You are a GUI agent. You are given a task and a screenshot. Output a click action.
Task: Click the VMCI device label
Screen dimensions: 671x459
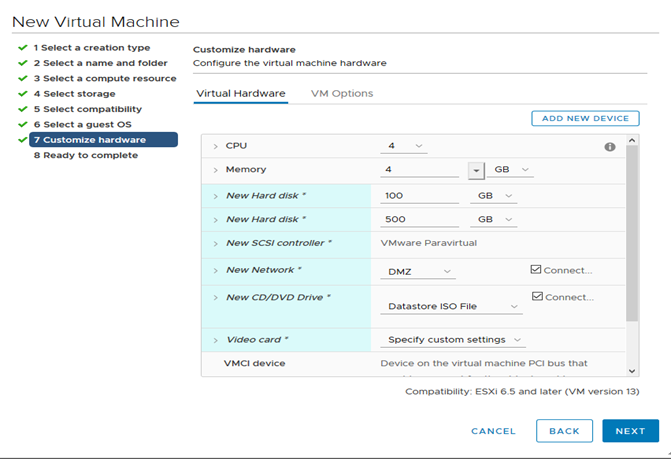coord(254,363)
